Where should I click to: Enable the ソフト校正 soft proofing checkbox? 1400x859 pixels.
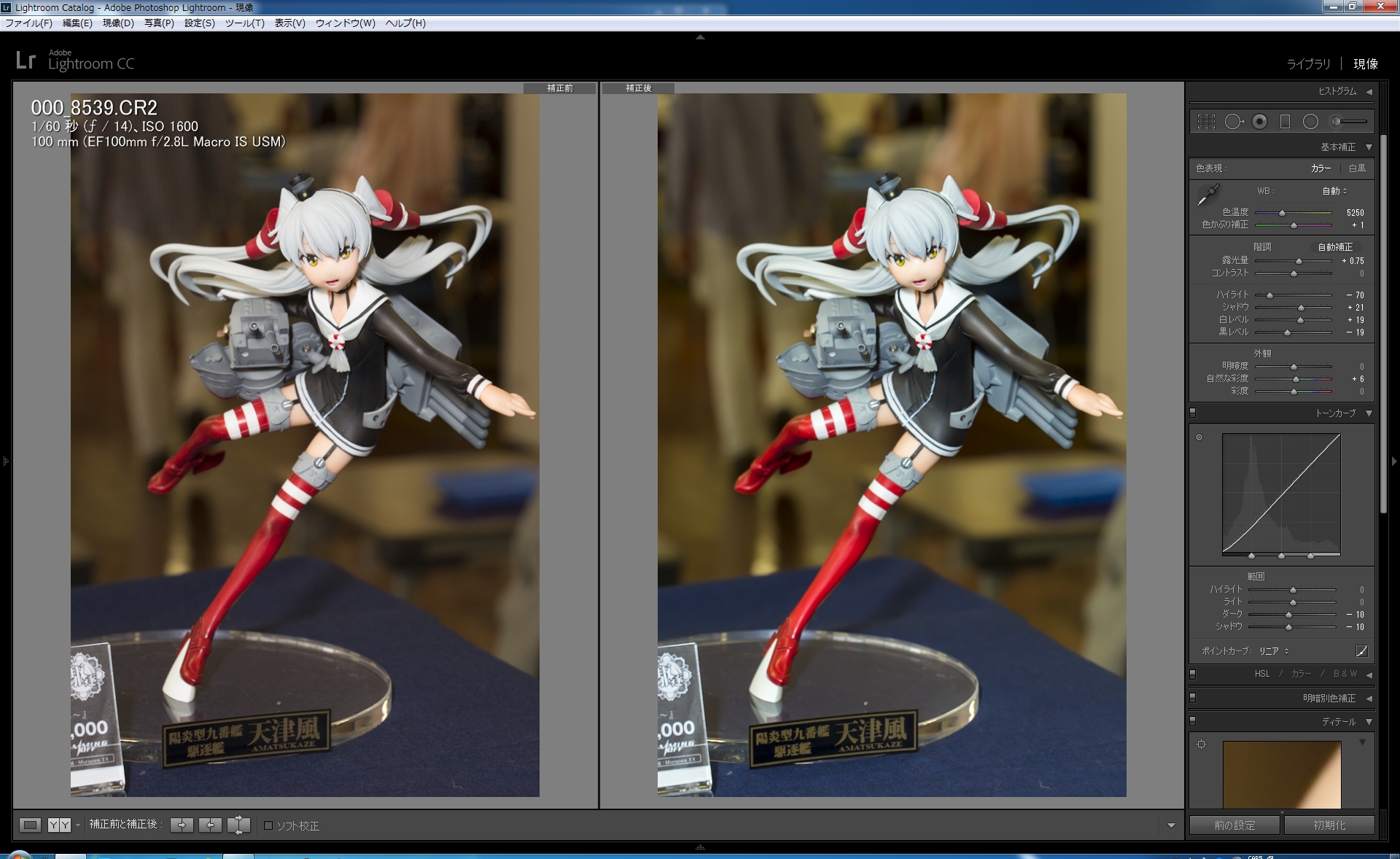tap(268, 825)
